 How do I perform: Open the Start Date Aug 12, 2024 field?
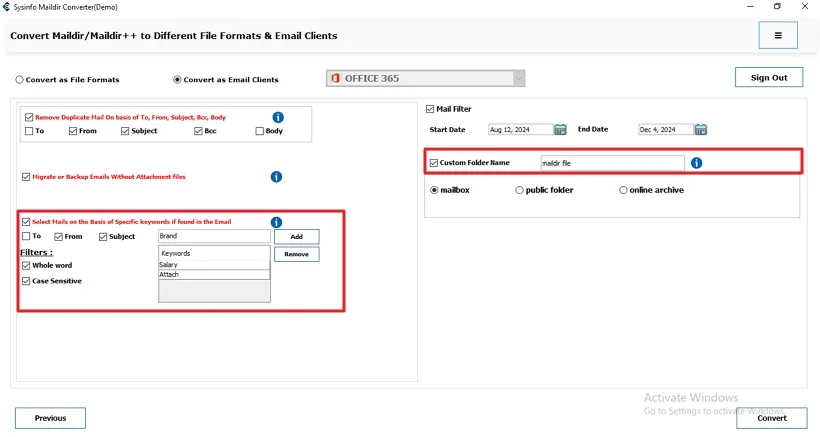click(520, 129)
